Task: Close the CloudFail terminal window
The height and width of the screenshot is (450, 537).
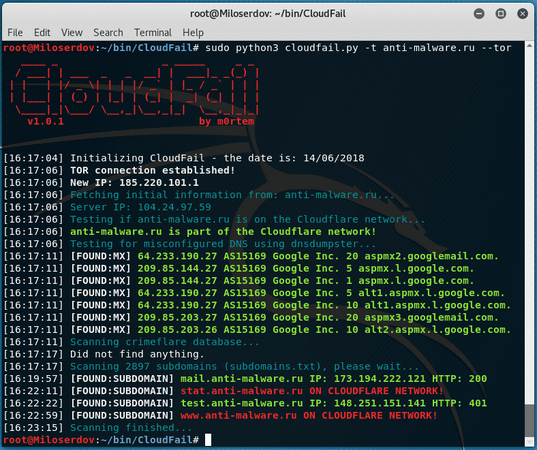Action: (522, 14)
